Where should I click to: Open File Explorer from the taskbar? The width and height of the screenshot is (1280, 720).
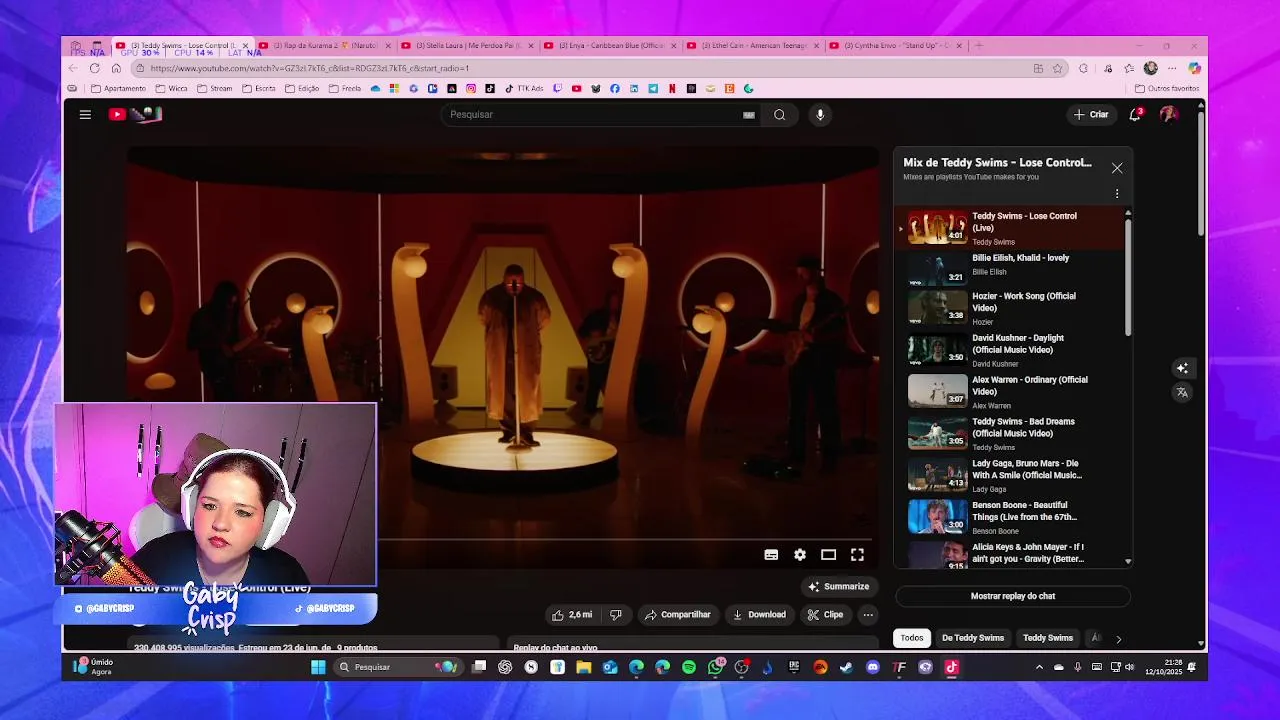point(584,667)
